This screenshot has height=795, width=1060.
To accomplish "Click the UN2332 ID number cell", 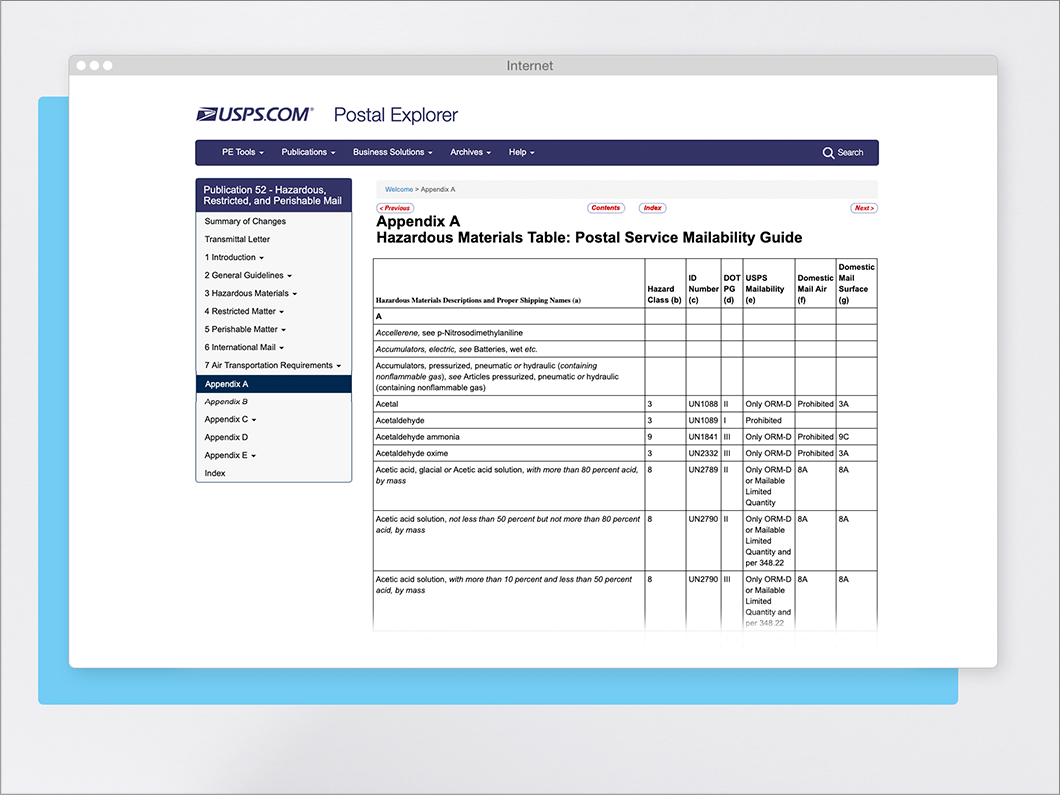I will 703,454.
